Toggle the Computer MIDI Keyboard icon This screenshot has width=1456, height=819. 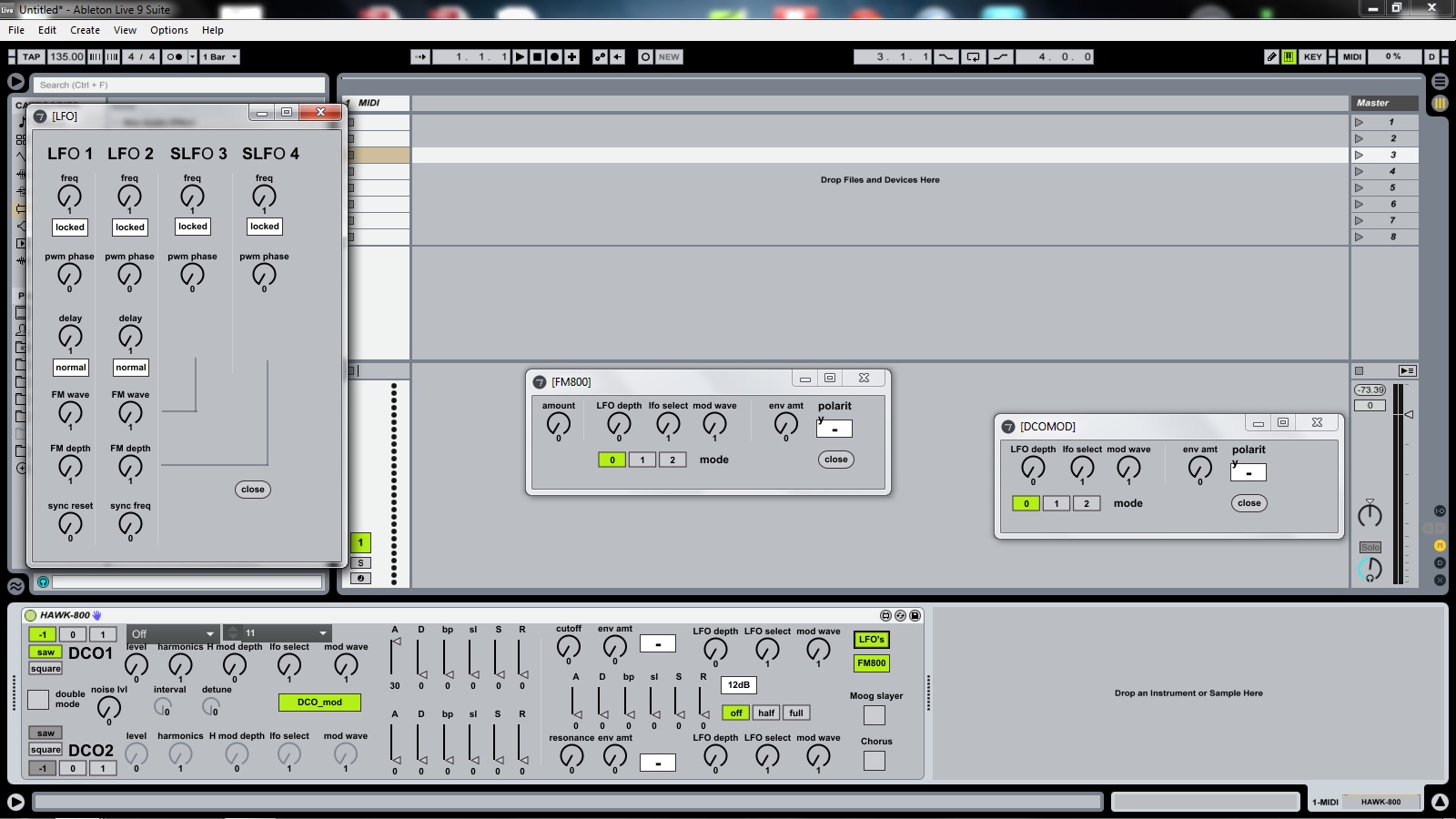(1289, 56)
